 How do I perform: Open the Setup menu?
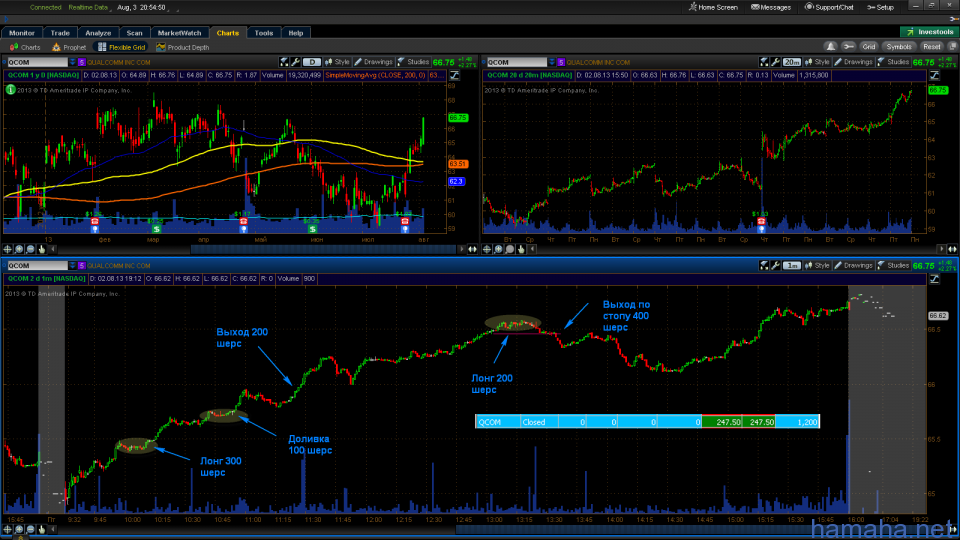coord(880,7)
